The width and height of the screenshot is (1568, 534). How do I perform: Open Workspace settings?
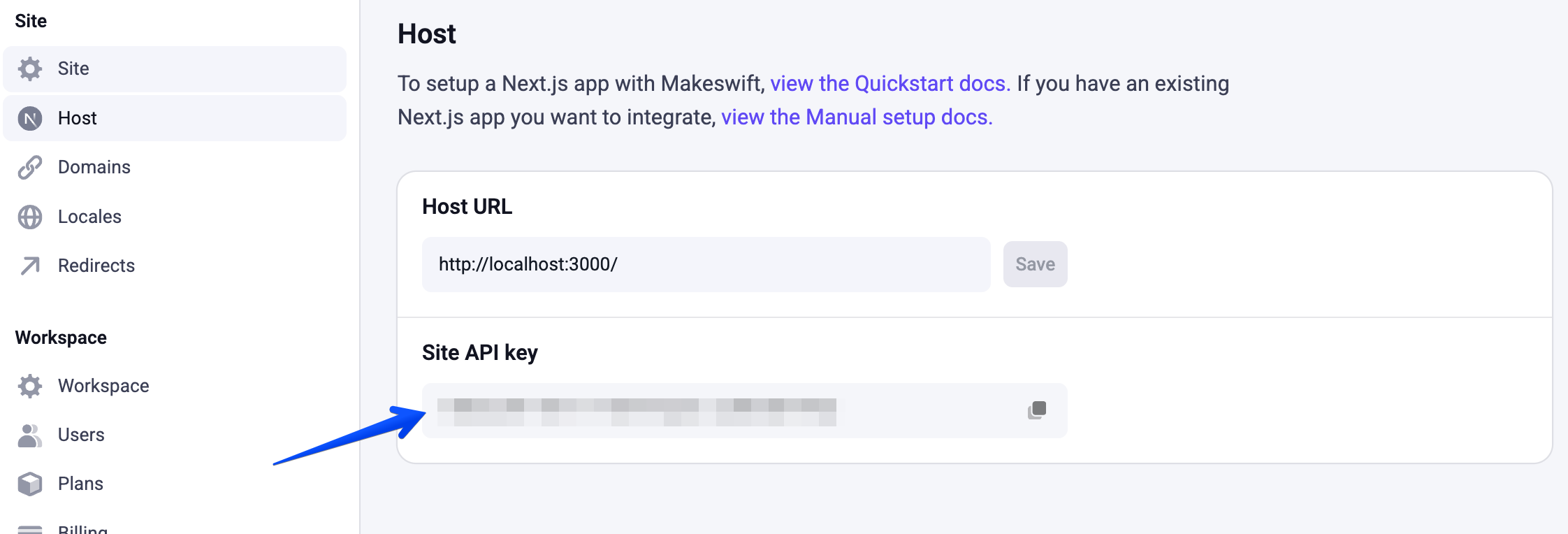pyautogui.click(x=103, y=385)
